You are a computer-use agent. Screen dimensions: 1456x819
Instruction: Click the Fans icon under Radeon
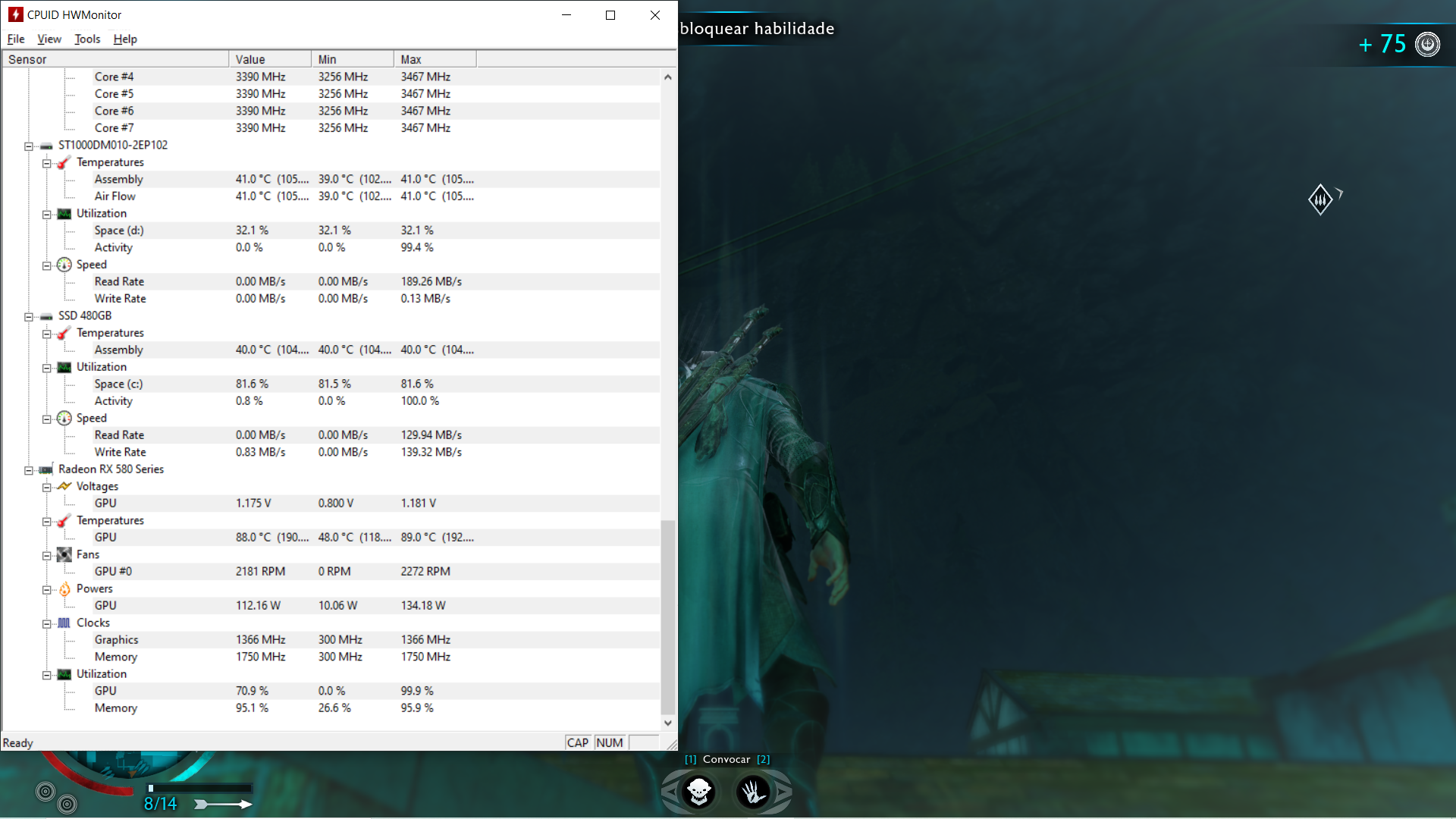point(64,554)
